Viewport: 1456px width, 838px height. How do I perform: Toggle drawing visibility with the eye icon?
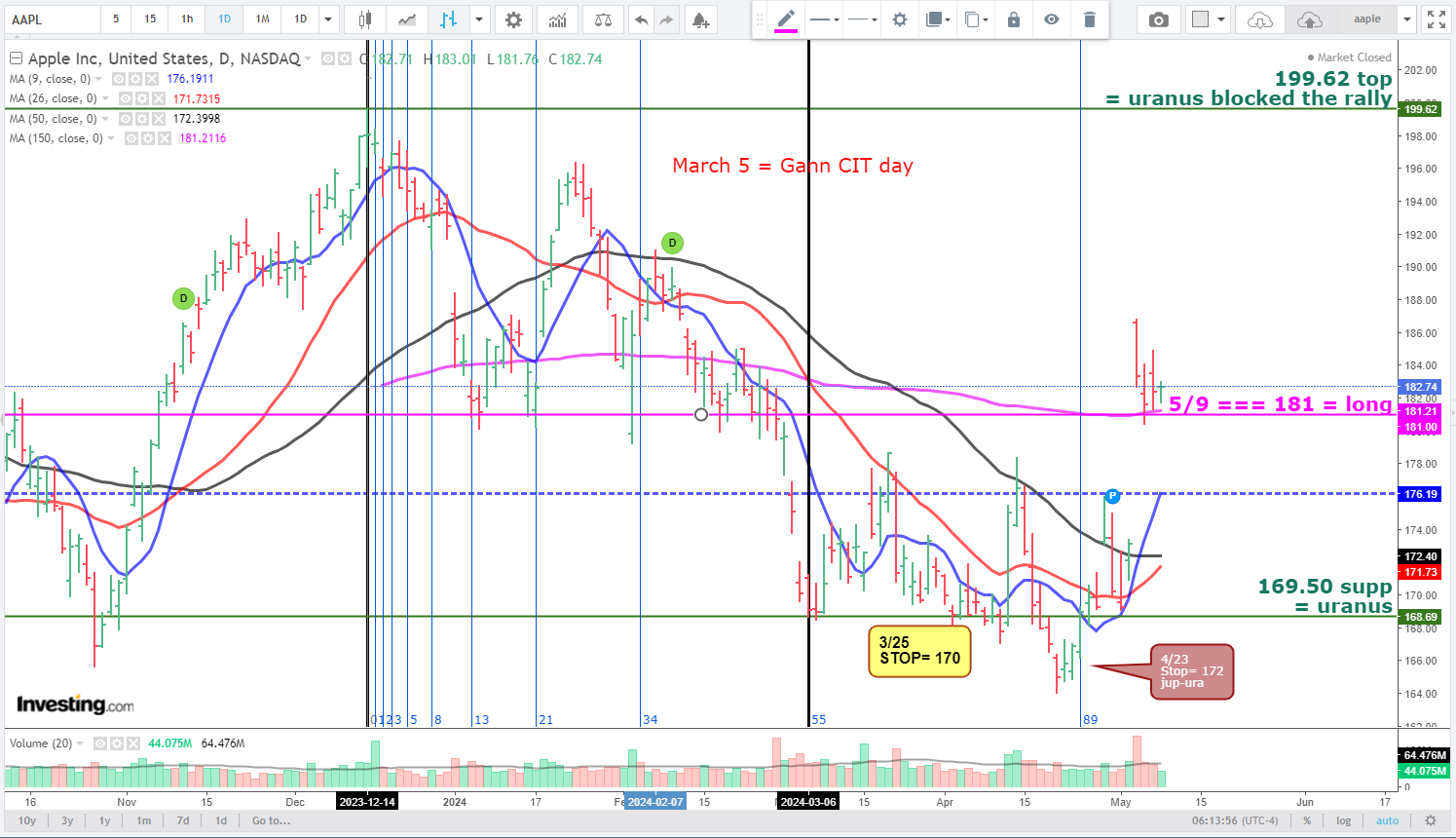tap(1051, 19)
